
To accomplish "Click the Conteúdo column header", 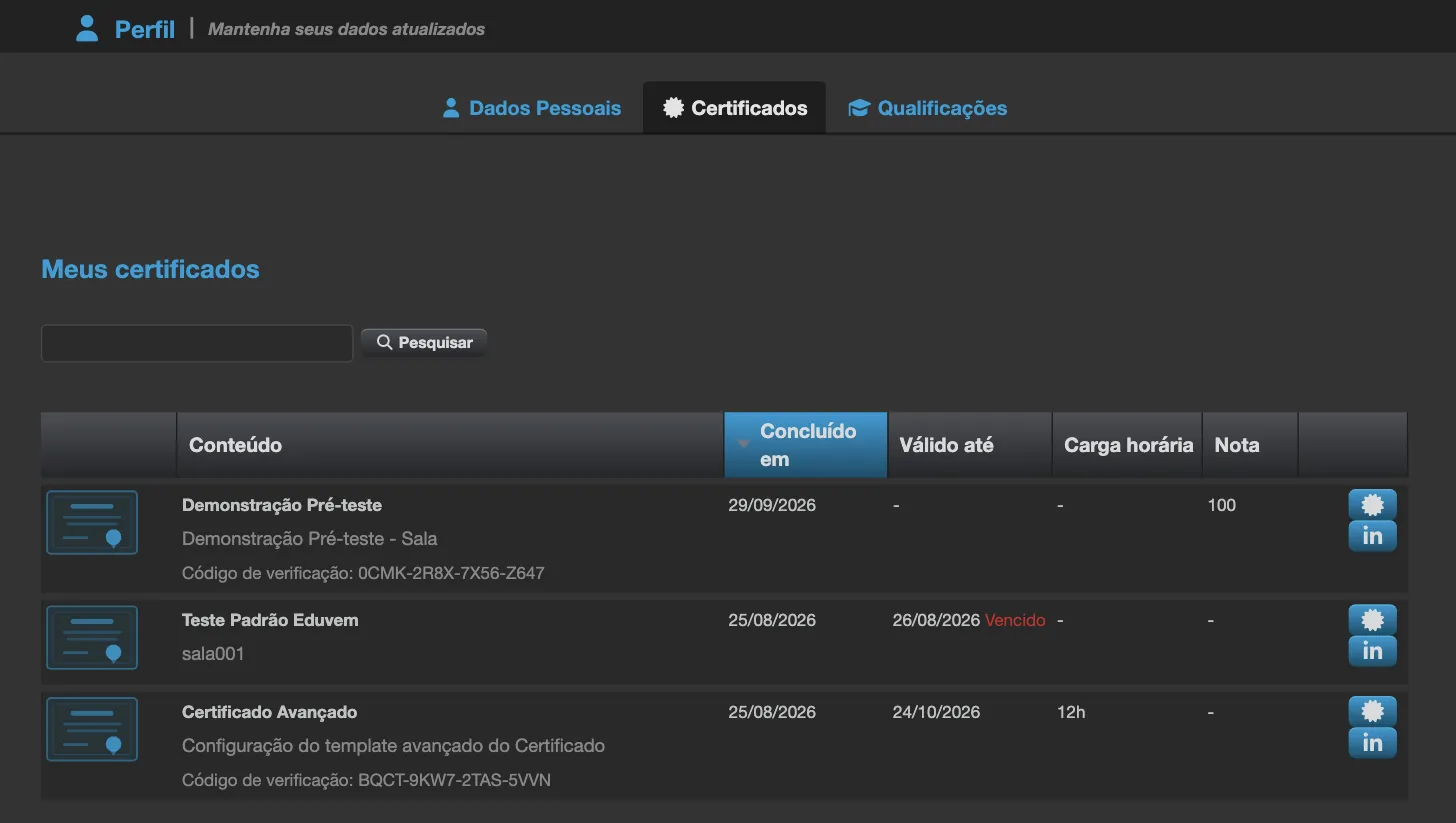I will point(450,445).
